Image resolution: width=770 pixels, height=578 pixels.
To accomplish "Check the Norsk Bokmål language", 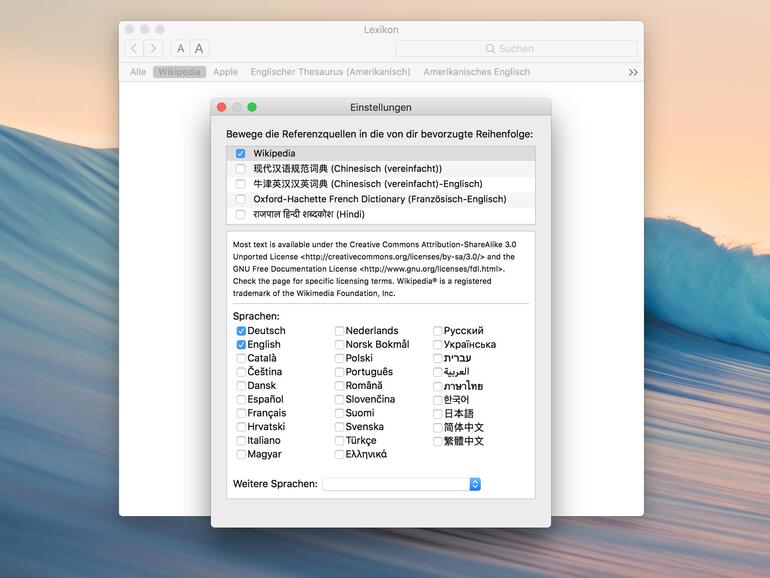I will [339, 345].
